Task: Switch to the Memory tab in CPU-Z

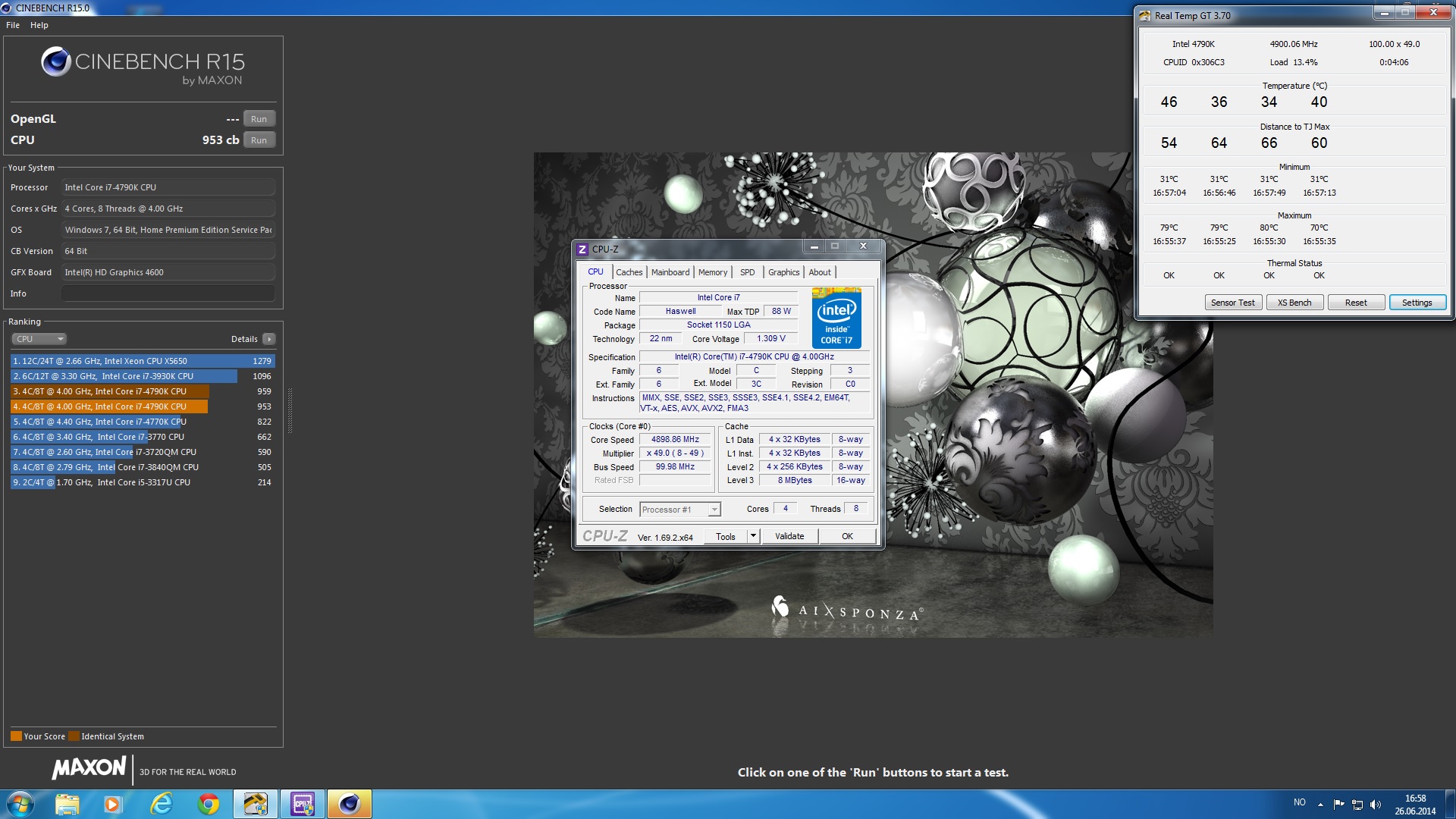Action: tap(713, 272)
